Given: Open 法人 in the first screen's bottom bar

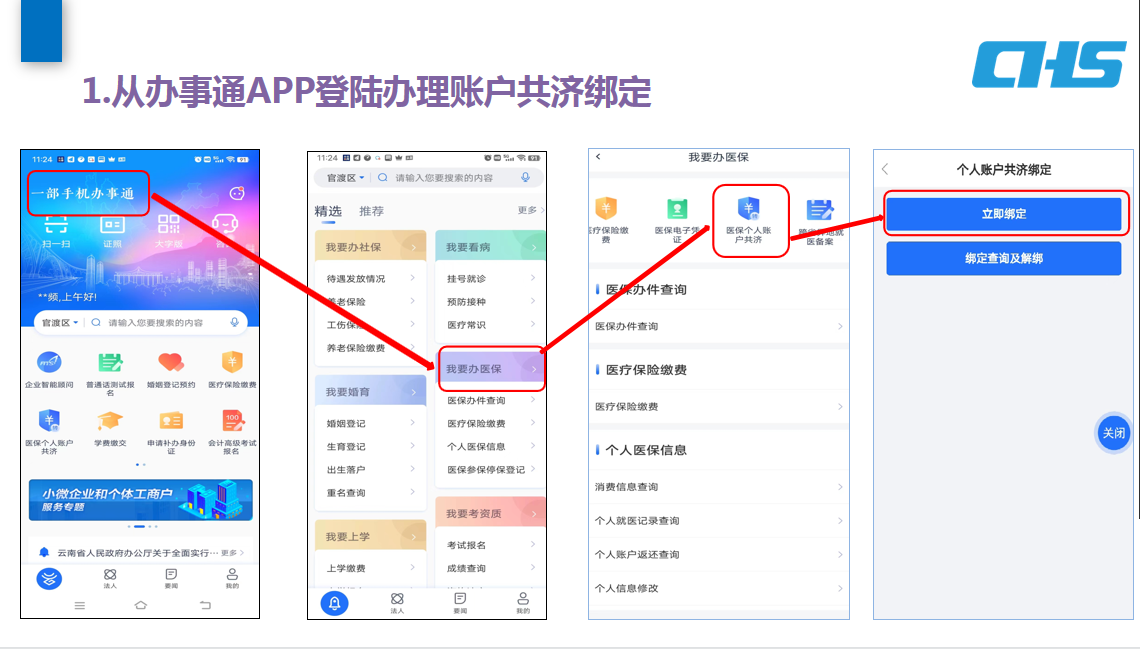Looking at the screenshot, I should tap(110, 579).
